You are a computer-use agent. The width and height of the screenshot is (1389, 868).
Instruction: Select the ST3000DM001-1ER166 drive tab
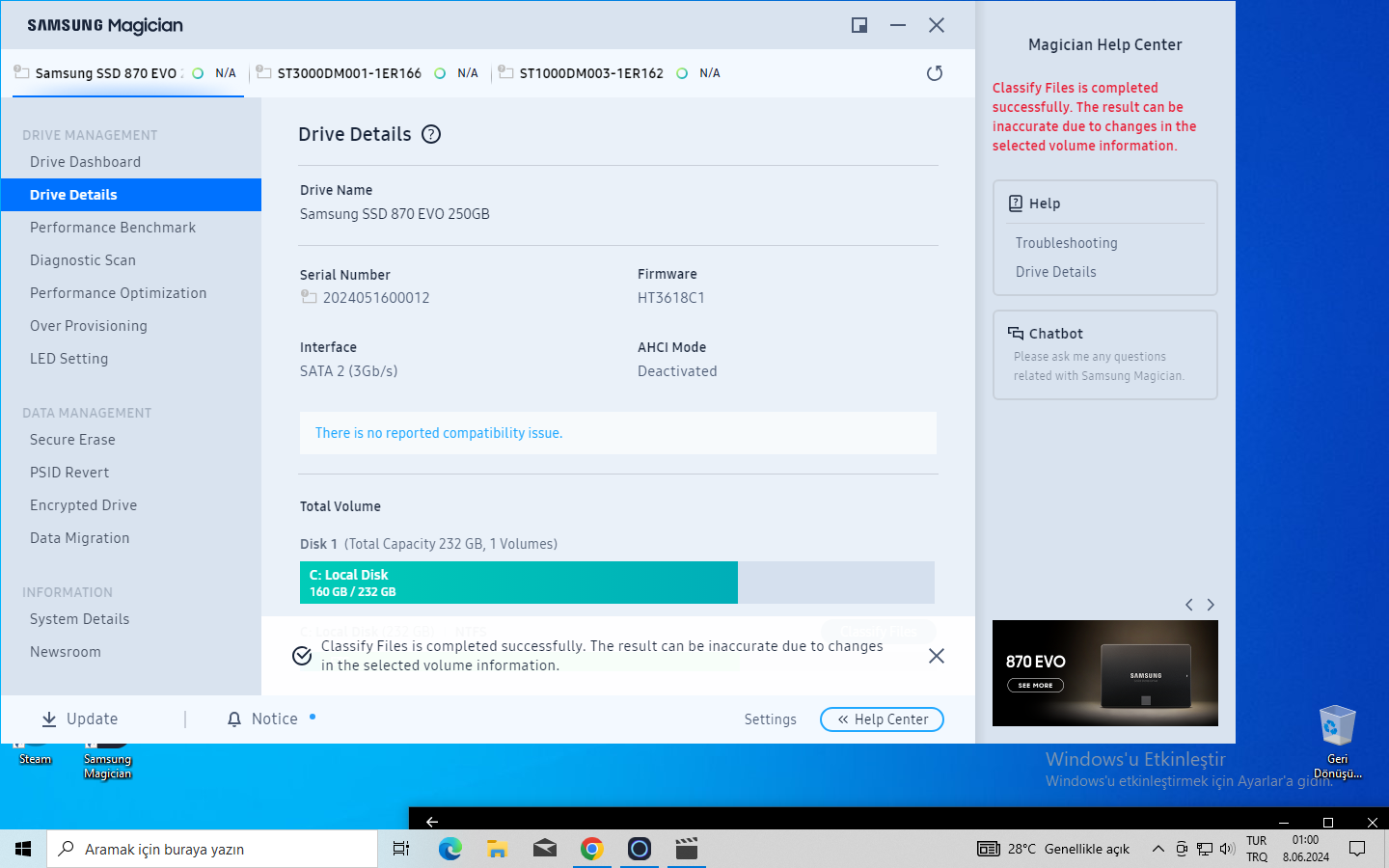tap(368, 73)
